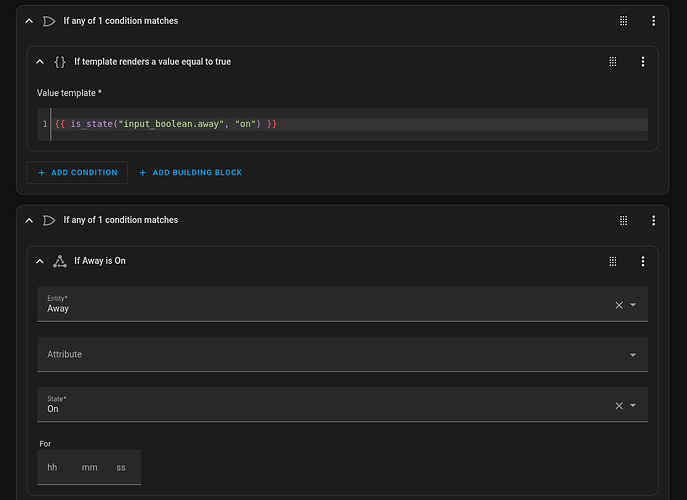Screen dimensions: 687x500
Task: Click drag handle of template condition
Action: (x=612, y=62)
